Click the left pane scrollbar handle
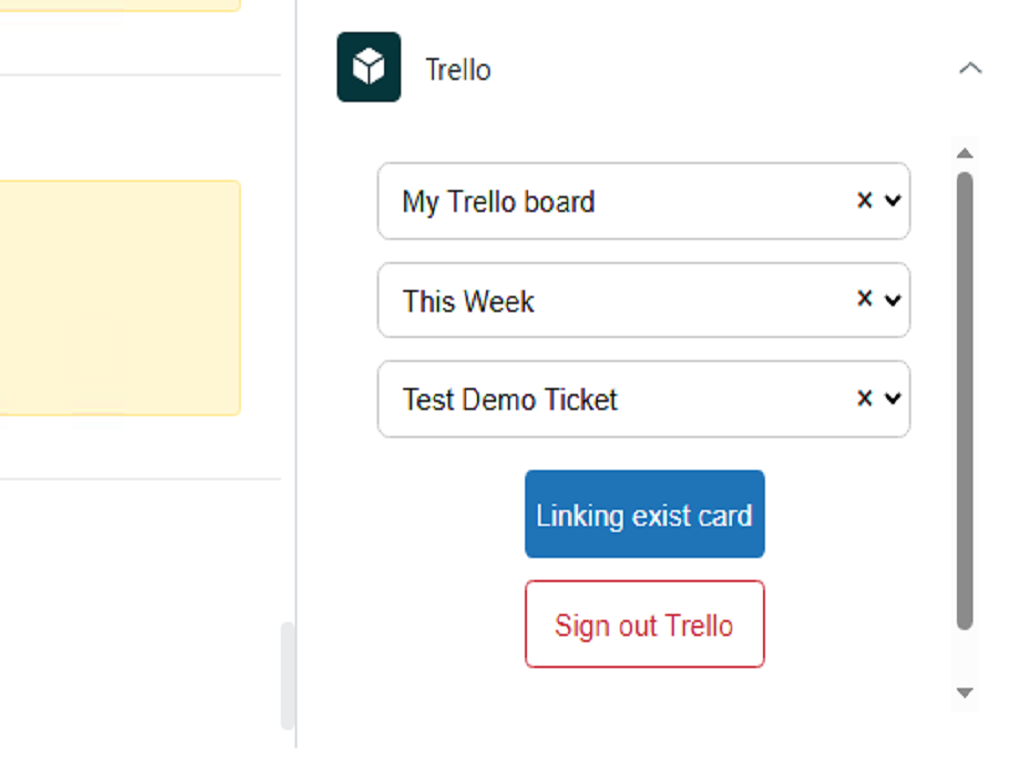Viewport: 1024px width, 768px height. click(x=287, y=675)
